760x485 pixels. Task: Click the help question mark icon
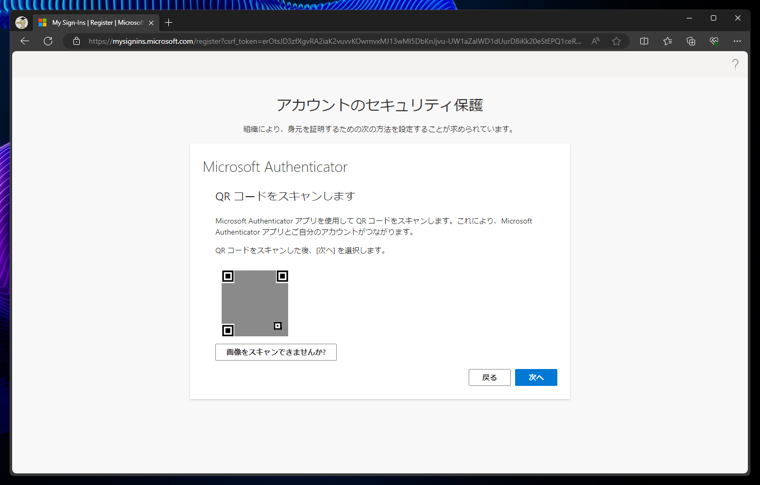735,64
